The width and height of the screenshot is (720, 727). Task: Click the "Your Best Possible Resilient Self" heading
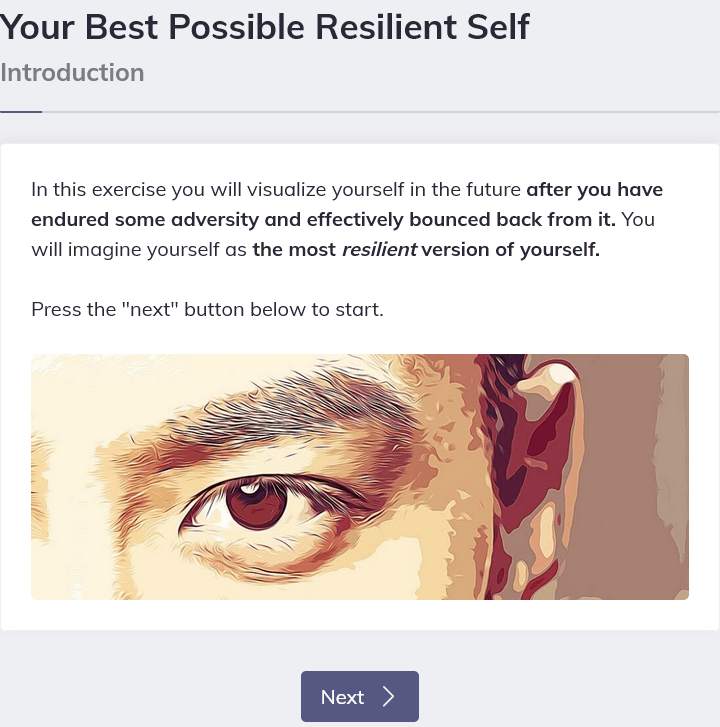click(x=265, y=27)
